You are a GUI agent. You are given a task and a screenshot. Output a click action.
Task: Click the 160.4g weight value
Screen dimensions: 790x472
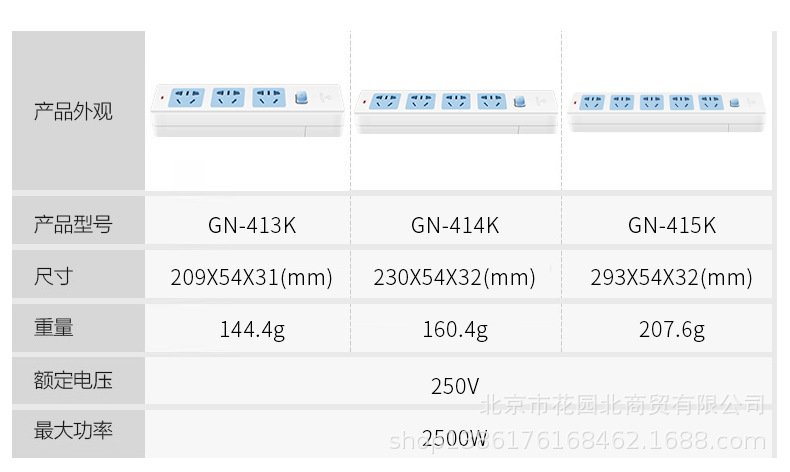[x=454, y=330]
